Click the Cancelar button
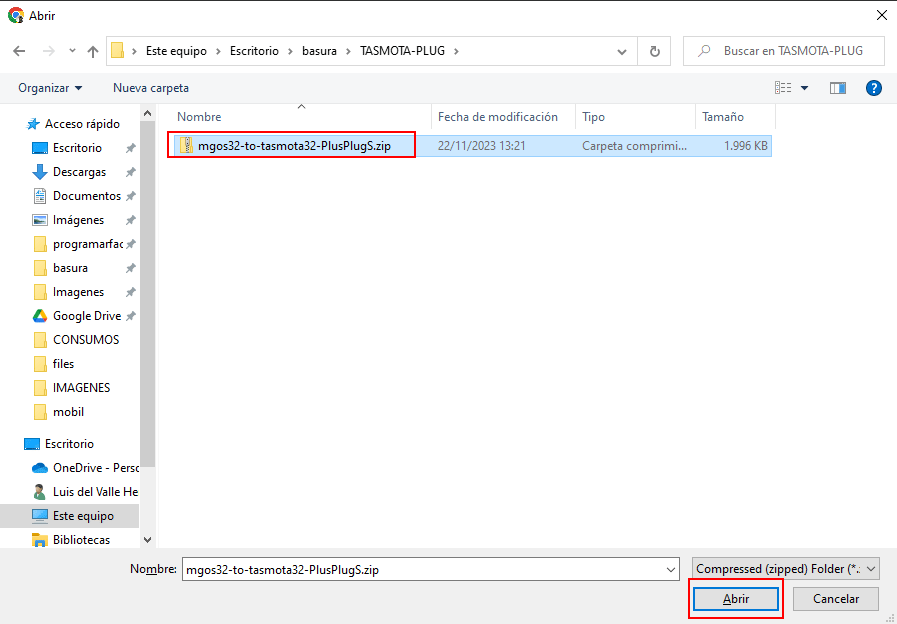Screen dimensions: 897x624 (x=835, y=598)
